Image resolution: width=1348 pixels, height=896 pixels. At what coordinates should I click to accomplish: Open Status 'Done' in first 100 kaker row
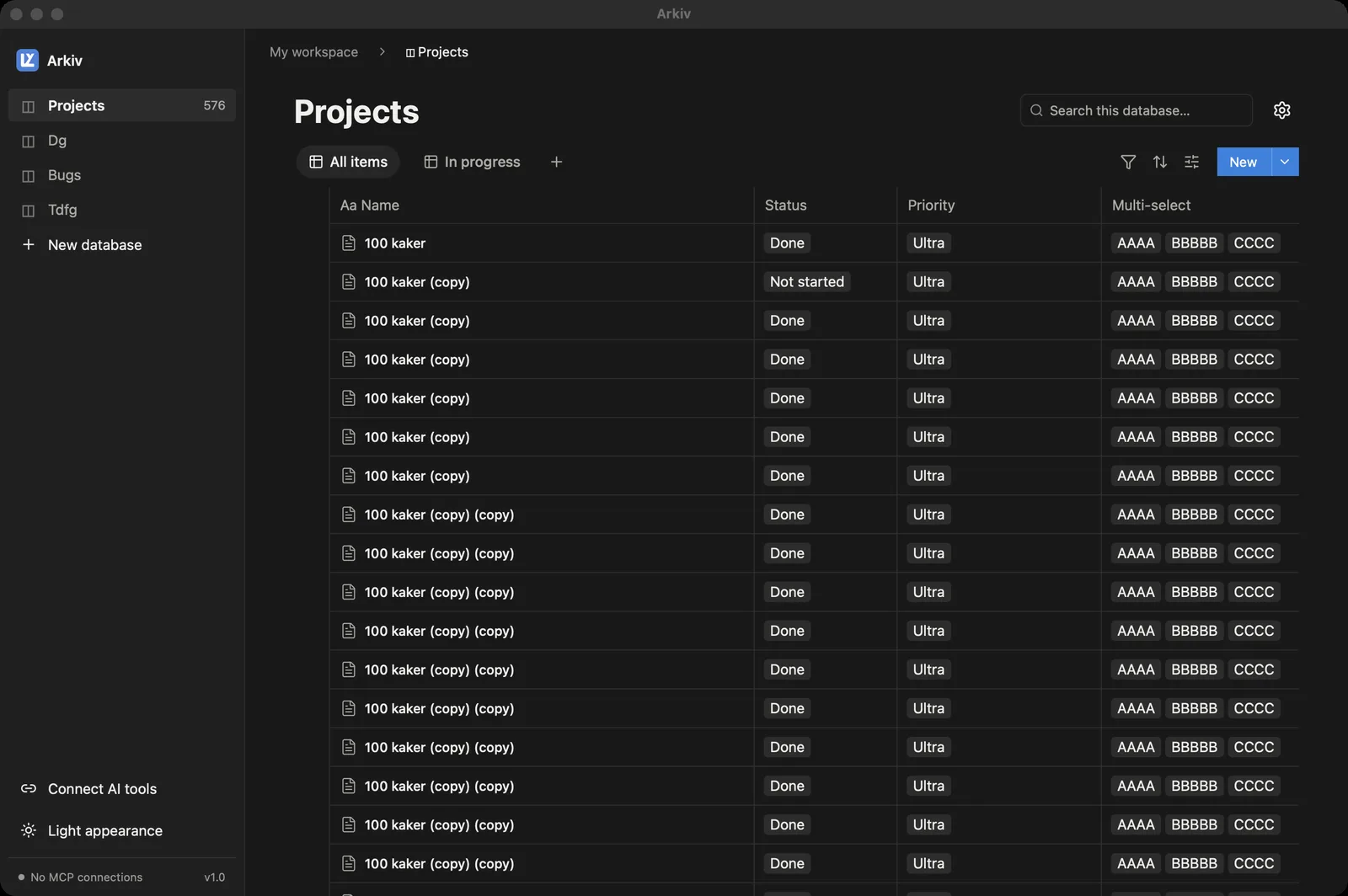coord(787,243)
